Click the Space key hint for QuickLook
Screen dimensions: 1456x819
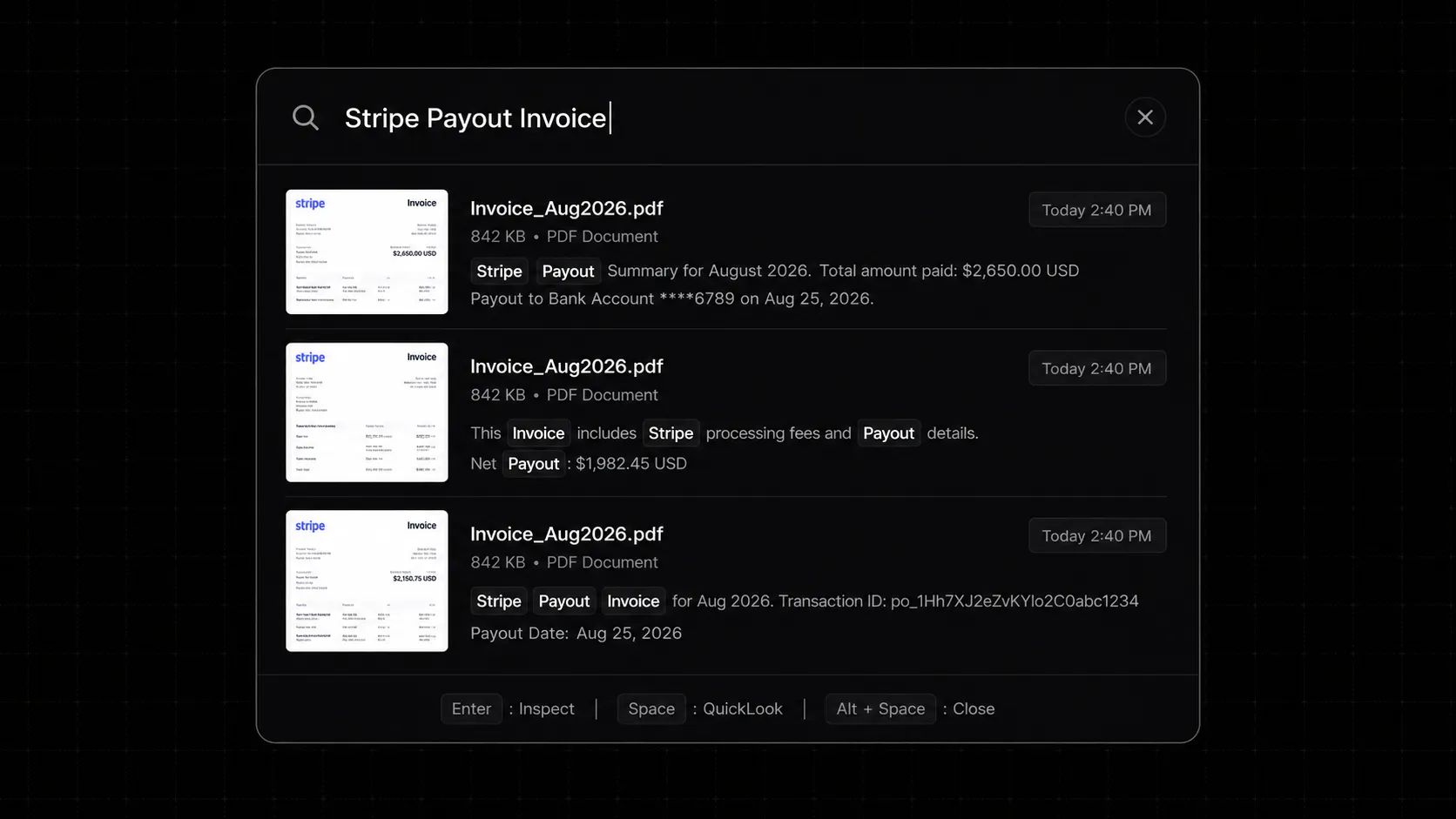[x=651, y=709]
